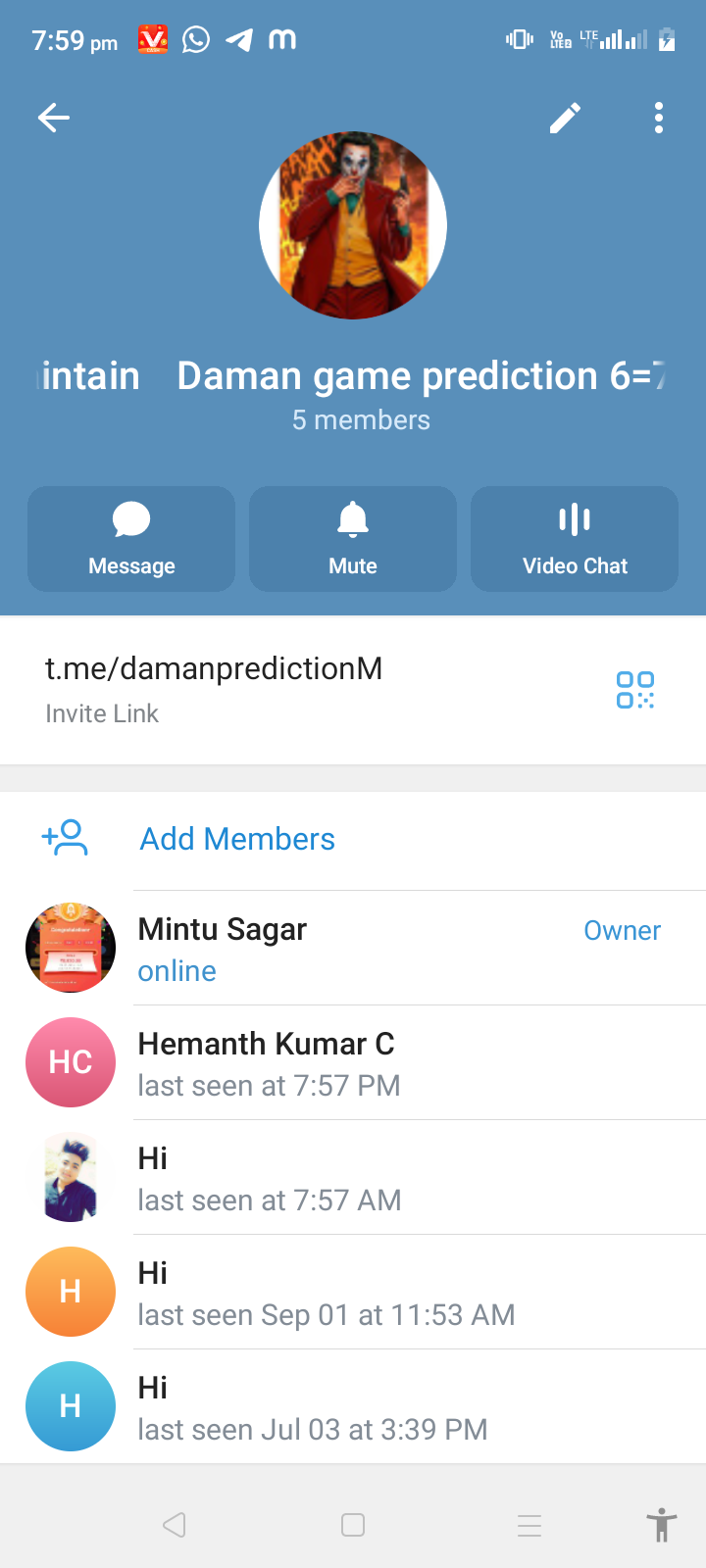Viewport: 706px width, 1568px height.
Task: Open the three-dot more options menu
Action: [659, 119]
